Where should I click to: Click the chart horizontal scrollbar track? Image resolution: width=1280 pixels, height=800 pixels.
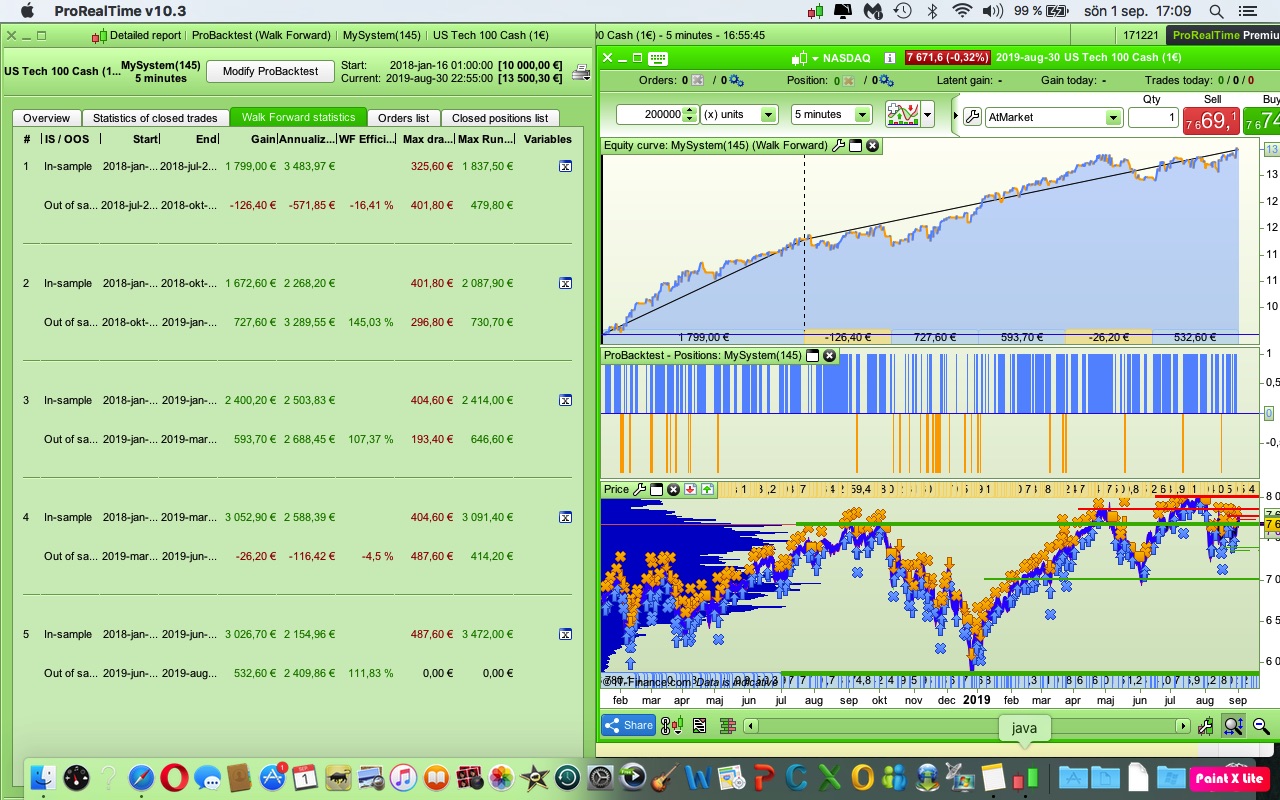[x=880, y=727]
